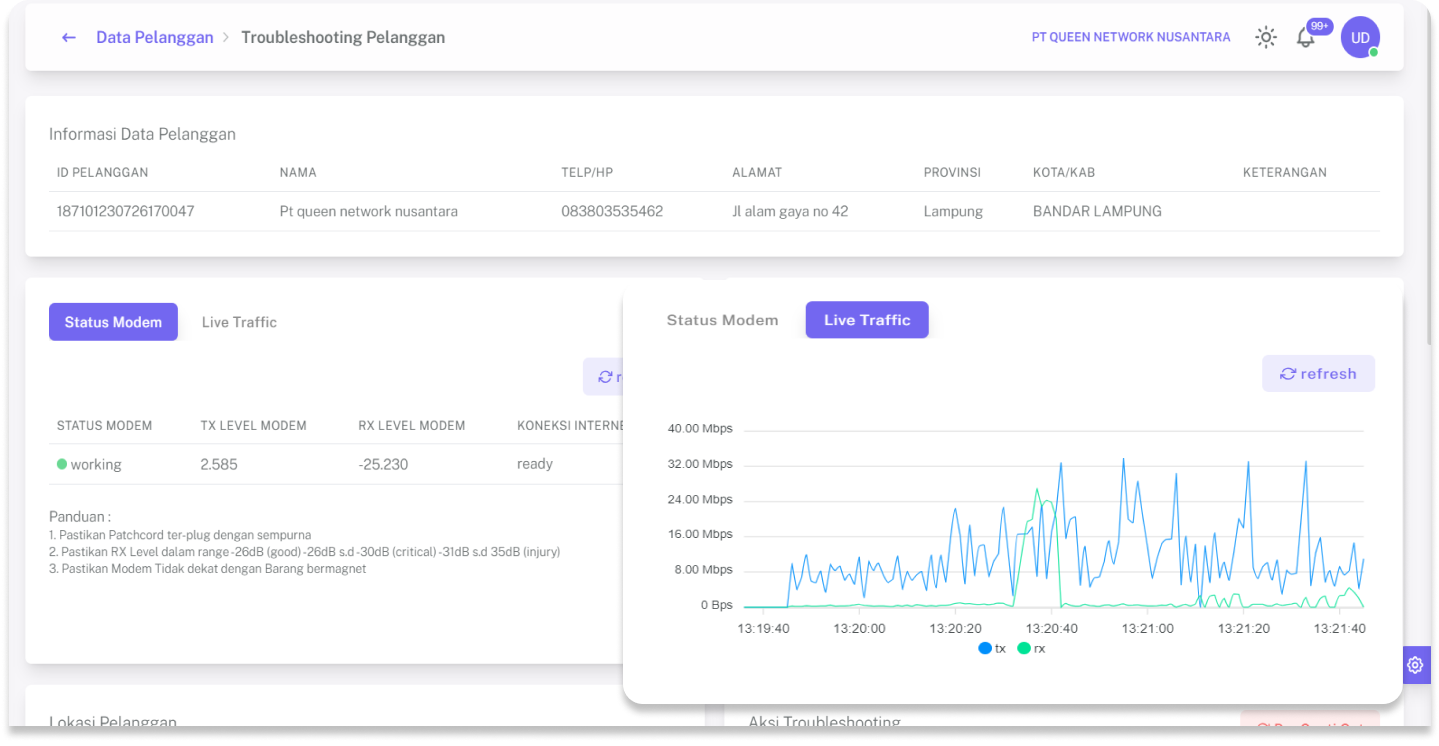The width and height of the screenshot is (1439, 746).
Task: Click the ready connection status value
Action: tap(535, 464)
